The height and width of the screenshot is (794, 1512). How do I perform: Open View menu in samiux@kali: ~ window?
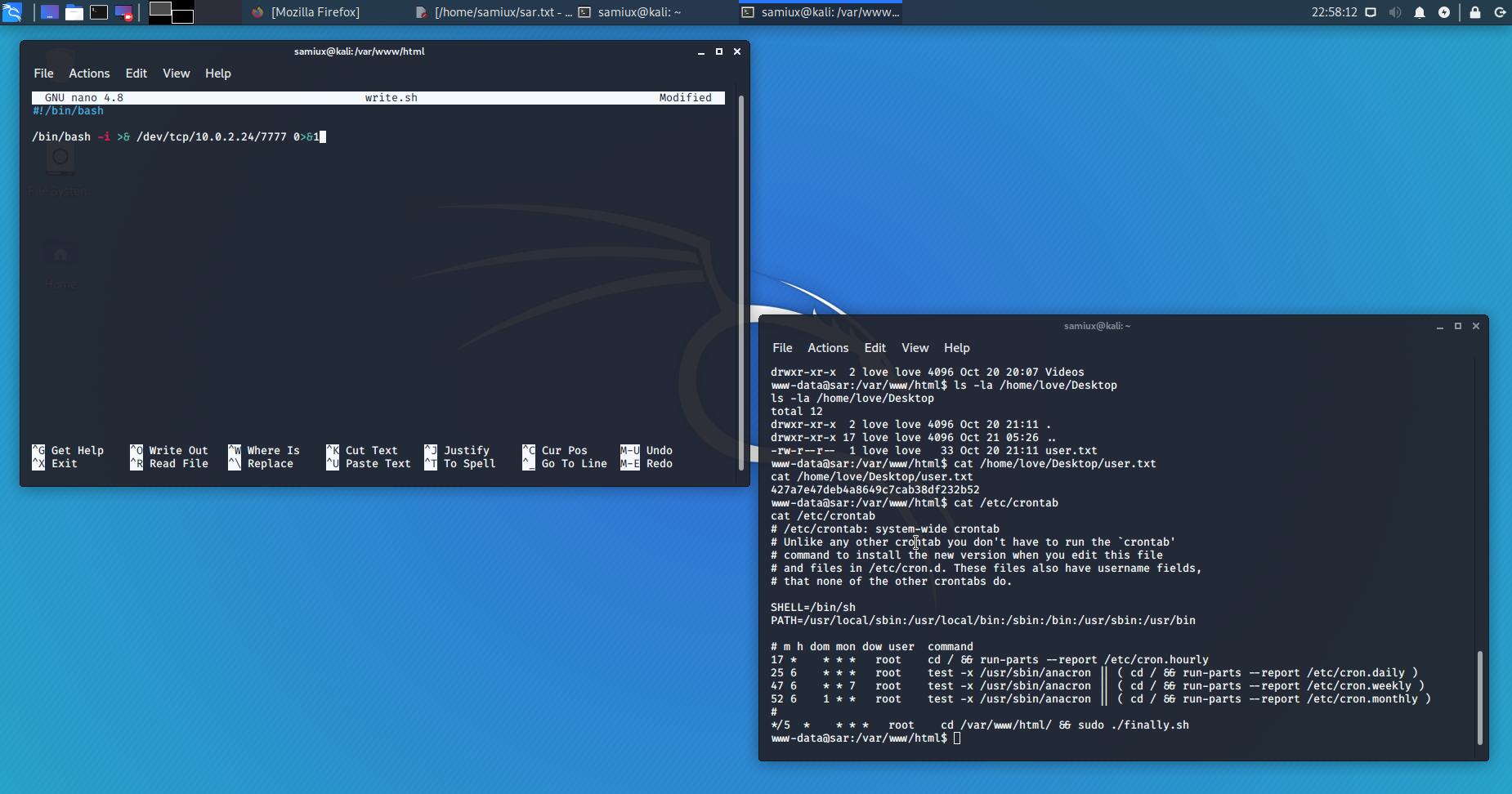[915, 348]
